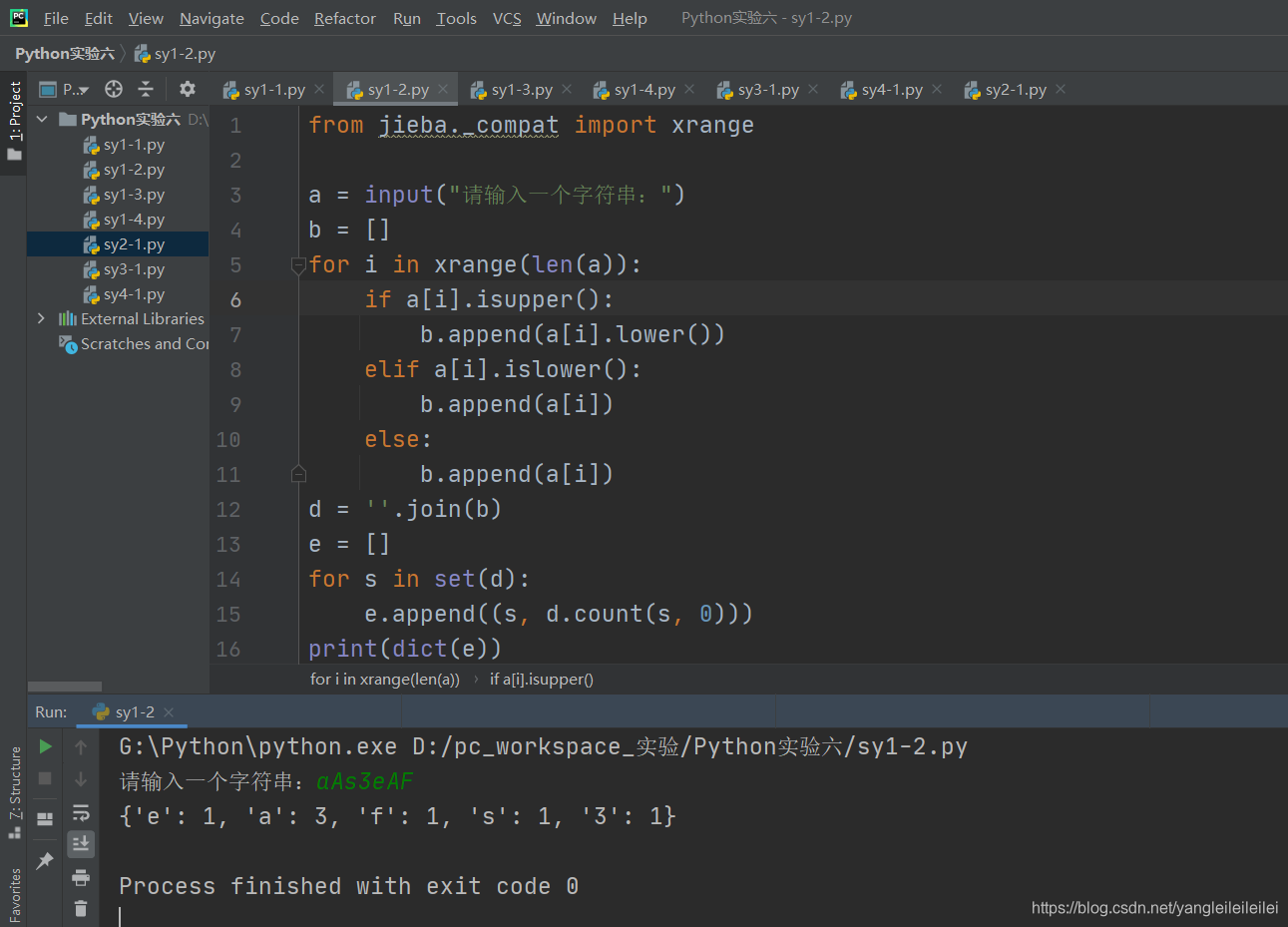Viewport: 1288px width, 927px height.
Task: Open the Z: Structure tool window
Action: pos(14,792)
